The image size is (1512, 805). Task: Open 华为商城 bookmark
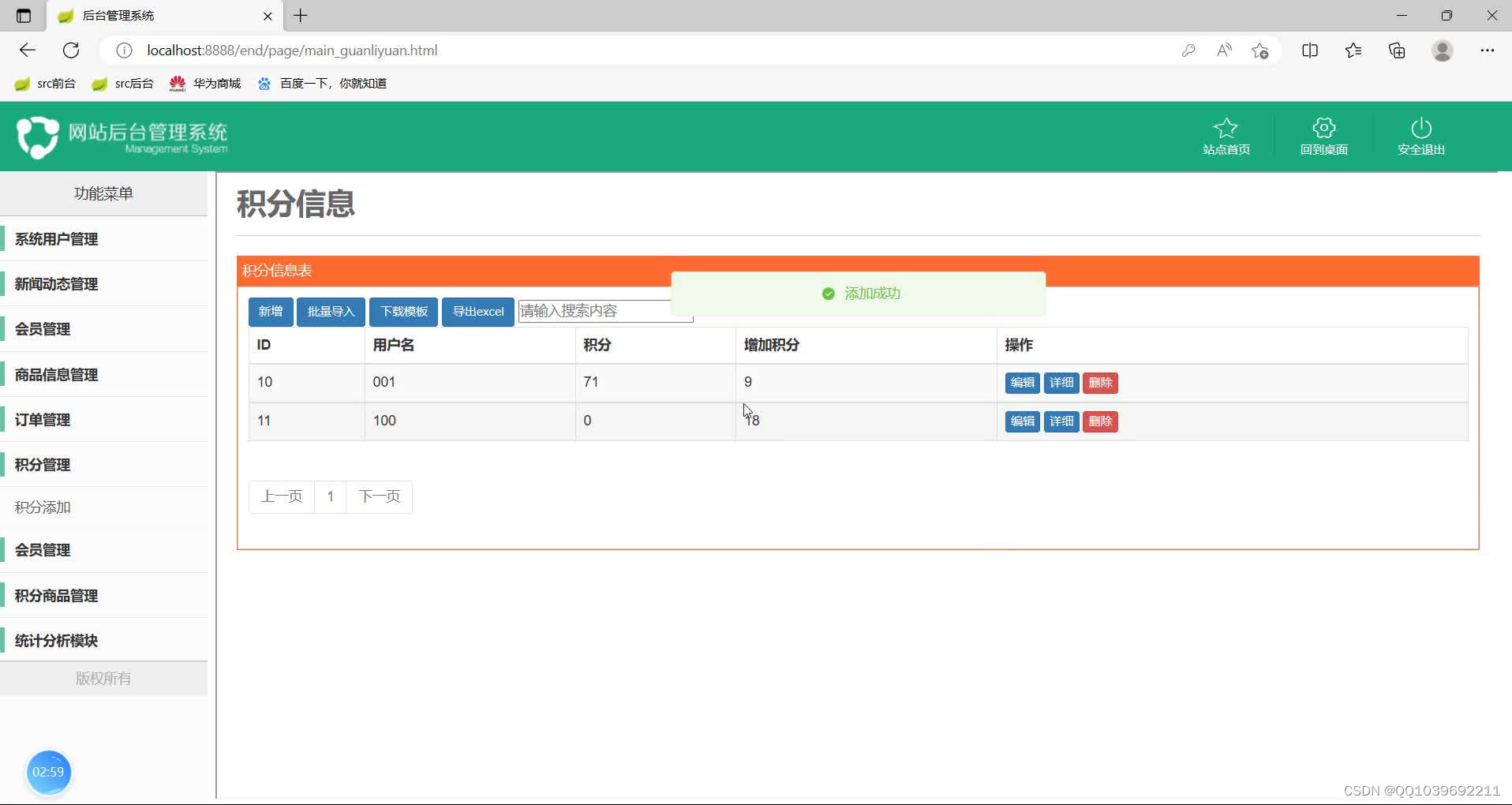(205, 84)
